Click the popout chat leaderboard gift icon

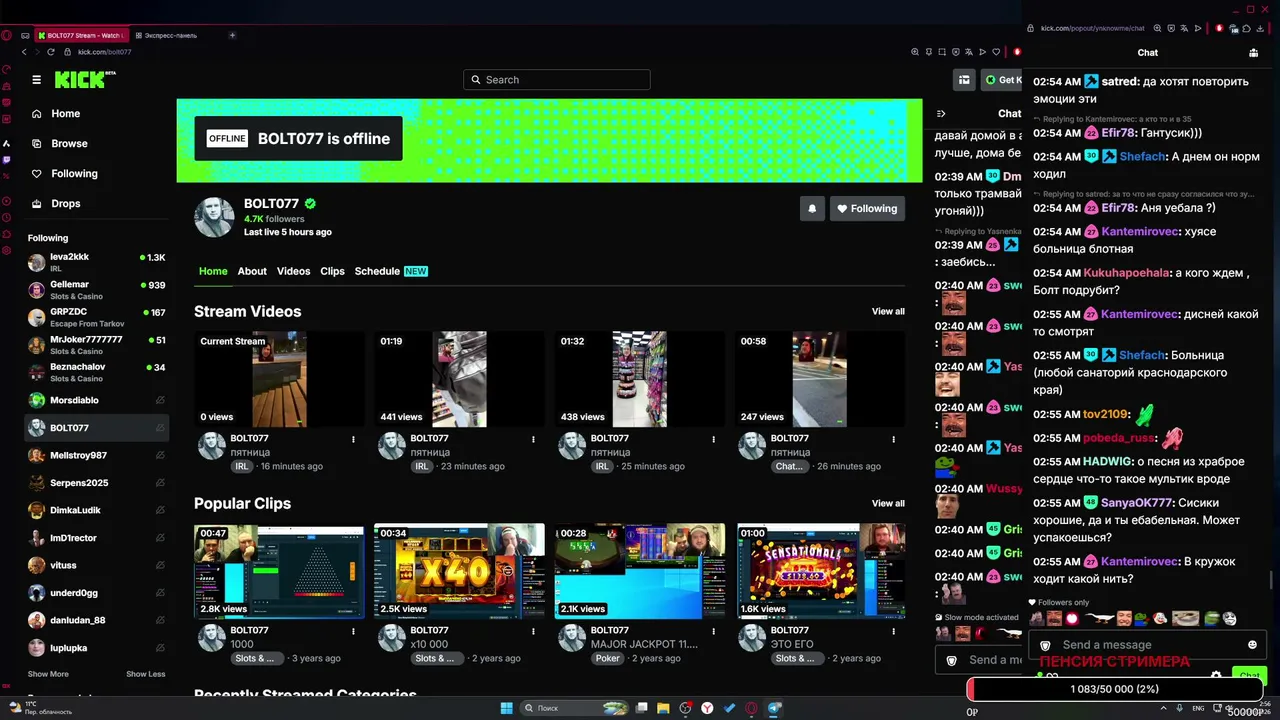pos(1253,53)
